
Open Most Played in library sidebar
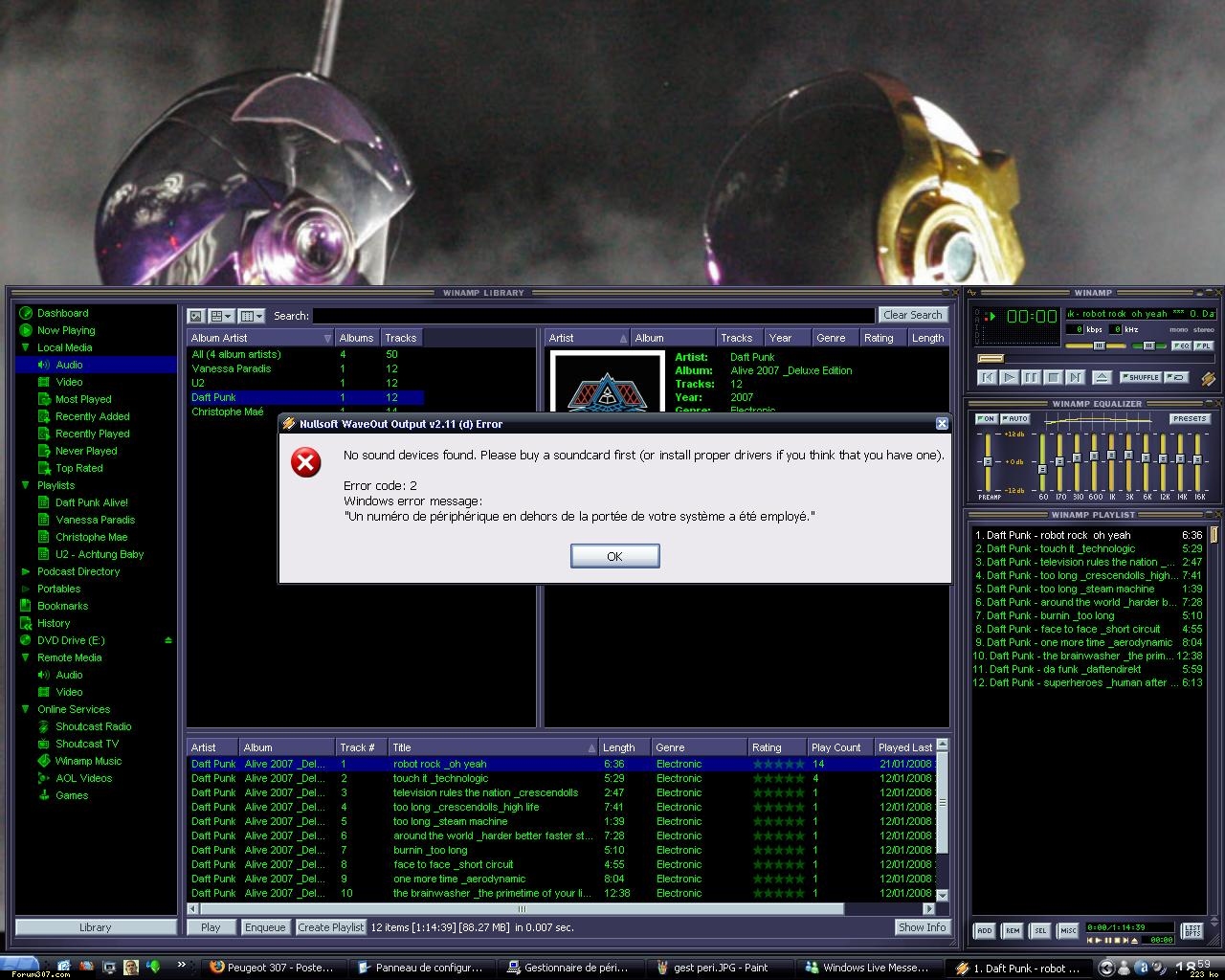83,399
